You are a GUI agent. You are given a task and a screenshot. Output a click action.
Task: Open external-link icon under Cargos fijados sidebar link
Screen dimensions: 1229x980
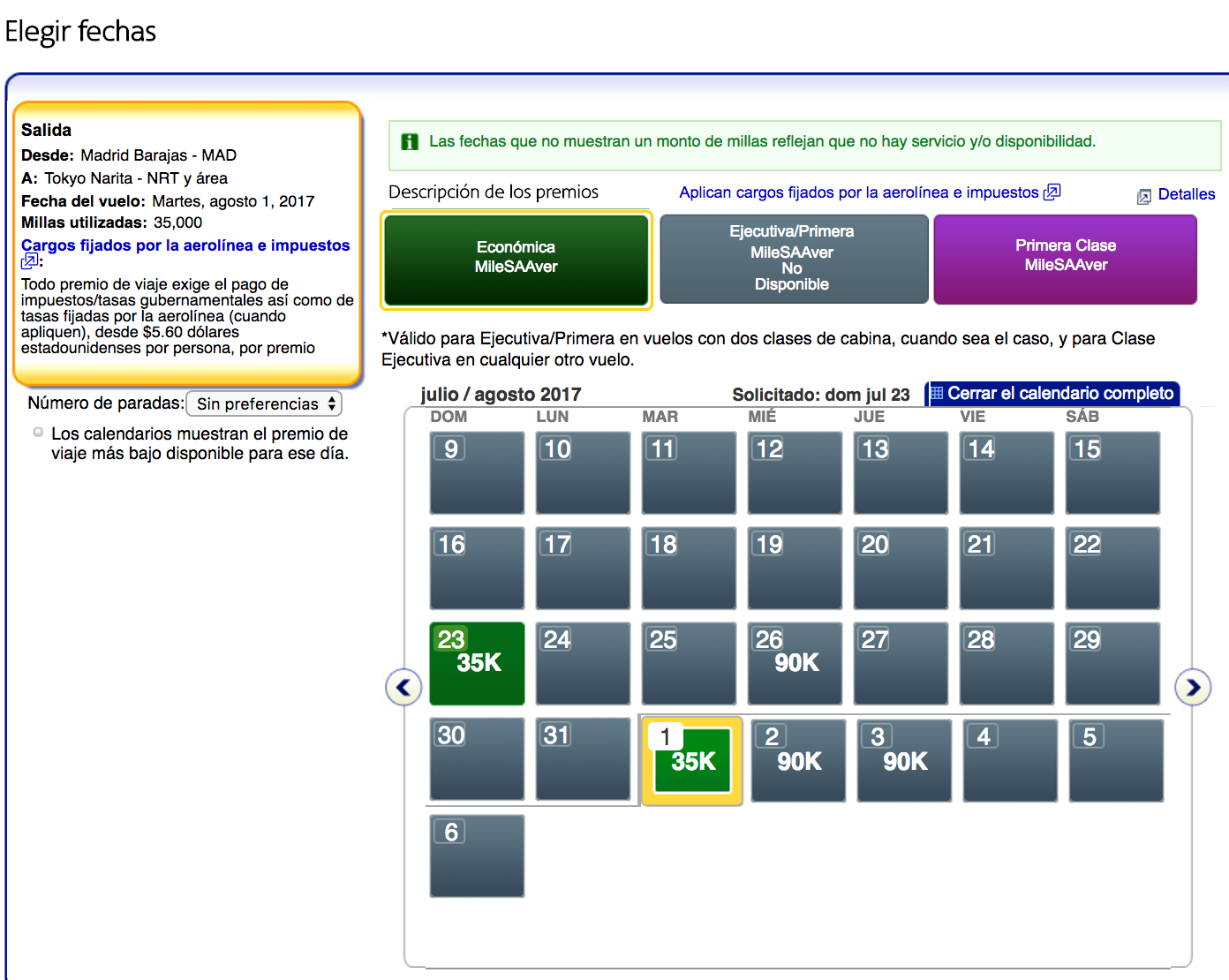[29, 261]
